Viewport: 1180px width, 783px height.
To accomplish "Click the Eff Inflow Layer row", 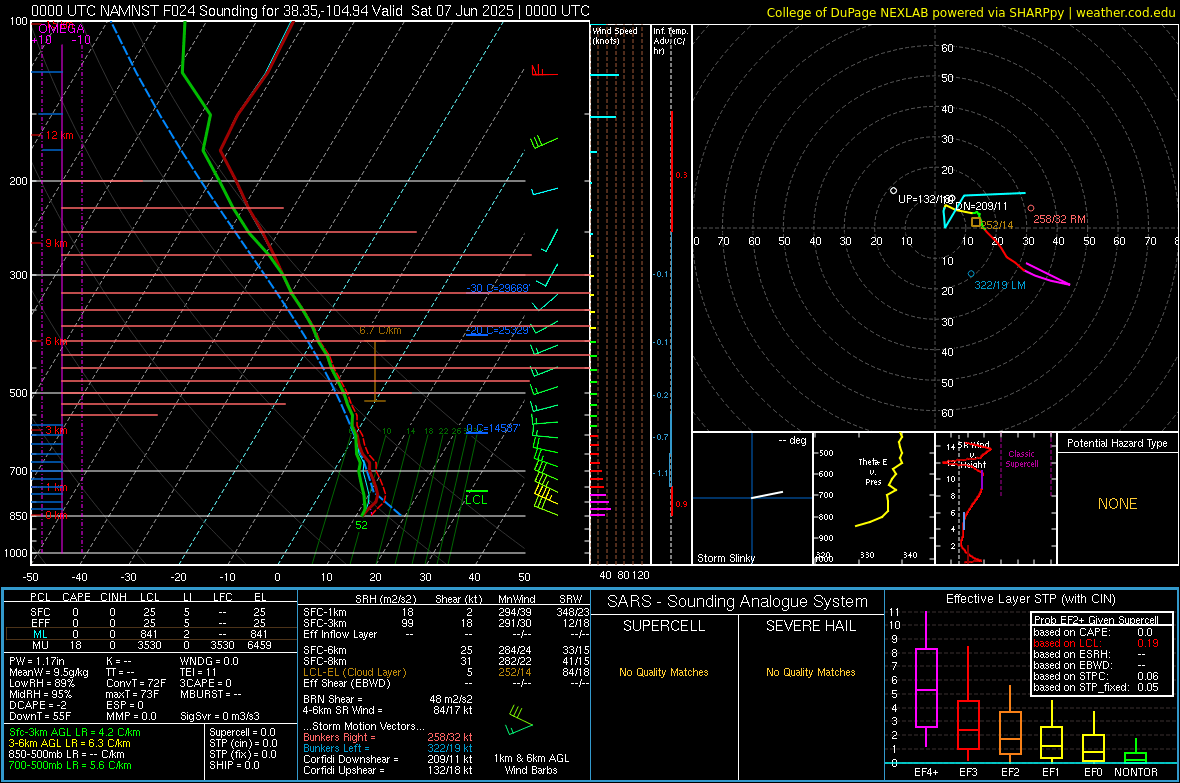I will pyautogui.click(x=446, y=634).
